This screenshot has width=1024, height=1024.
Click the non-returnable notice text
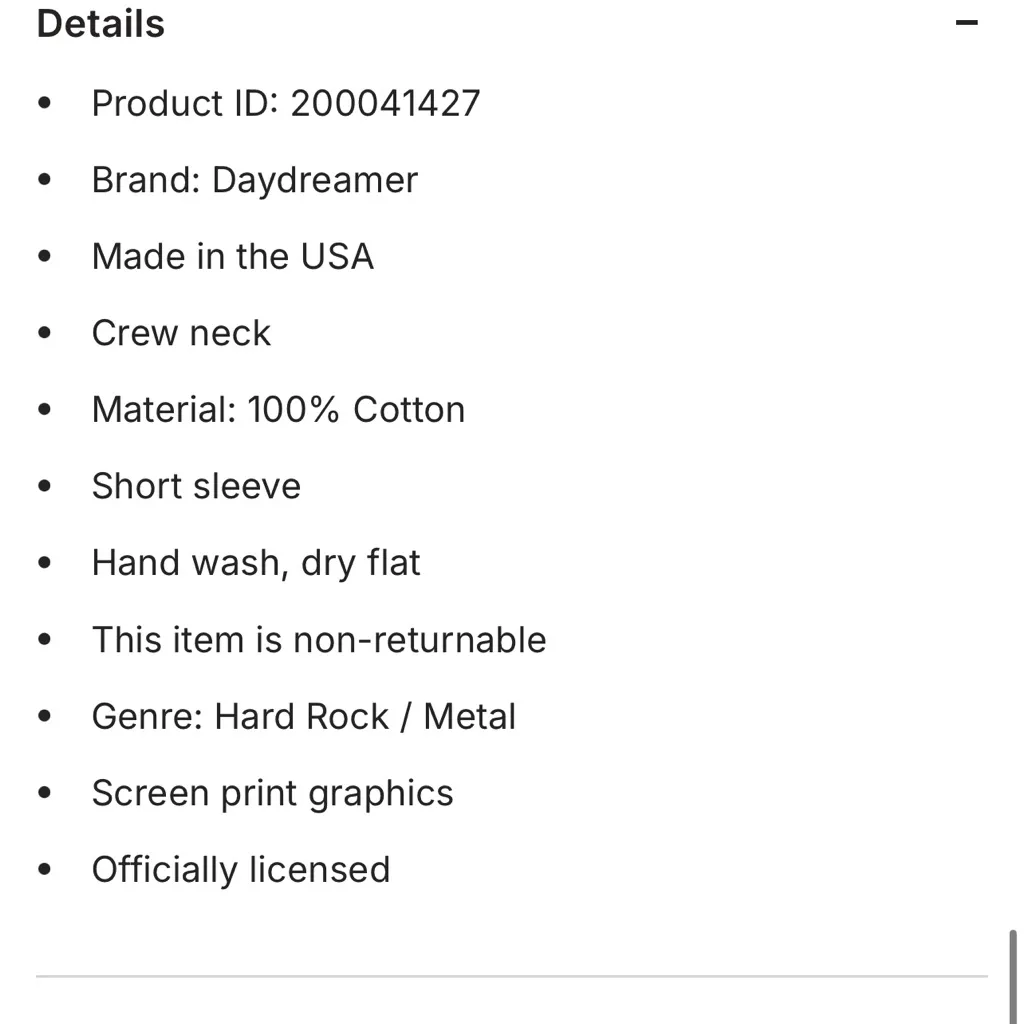(x=319, y=639)
